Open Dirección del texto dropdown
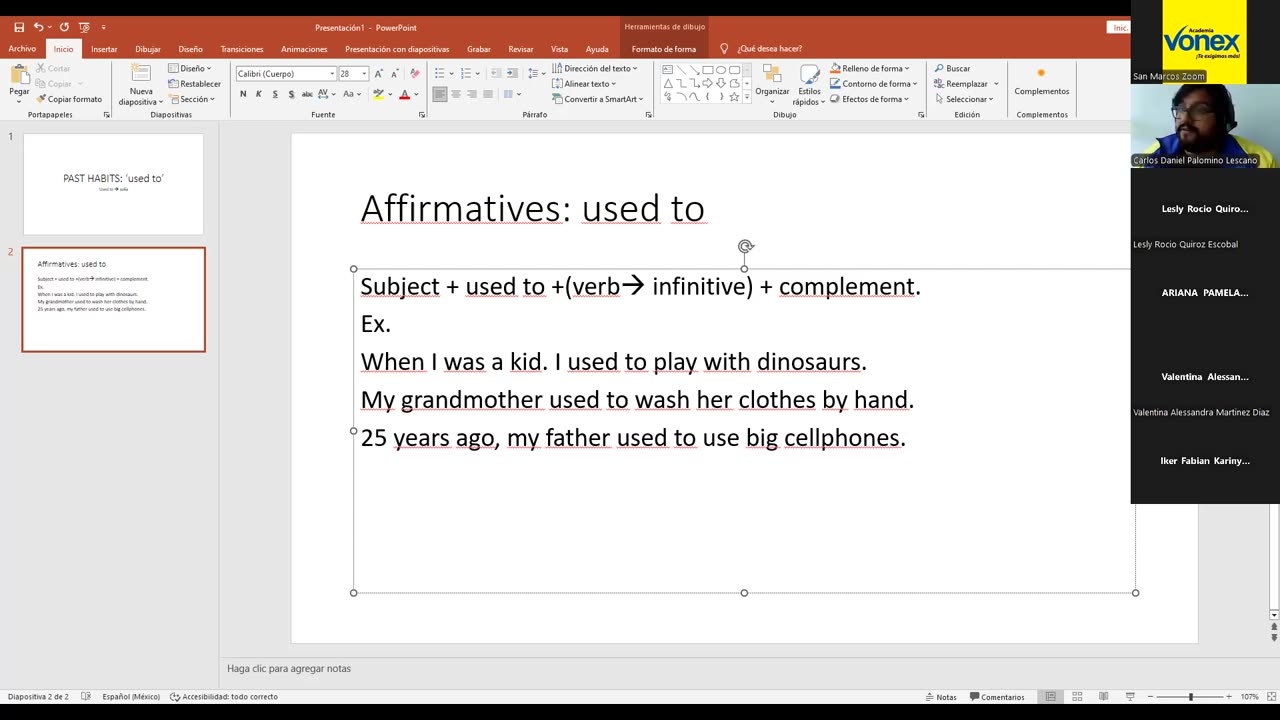The height and width of the screenshot is (720, 1280). tap(594, 69)
